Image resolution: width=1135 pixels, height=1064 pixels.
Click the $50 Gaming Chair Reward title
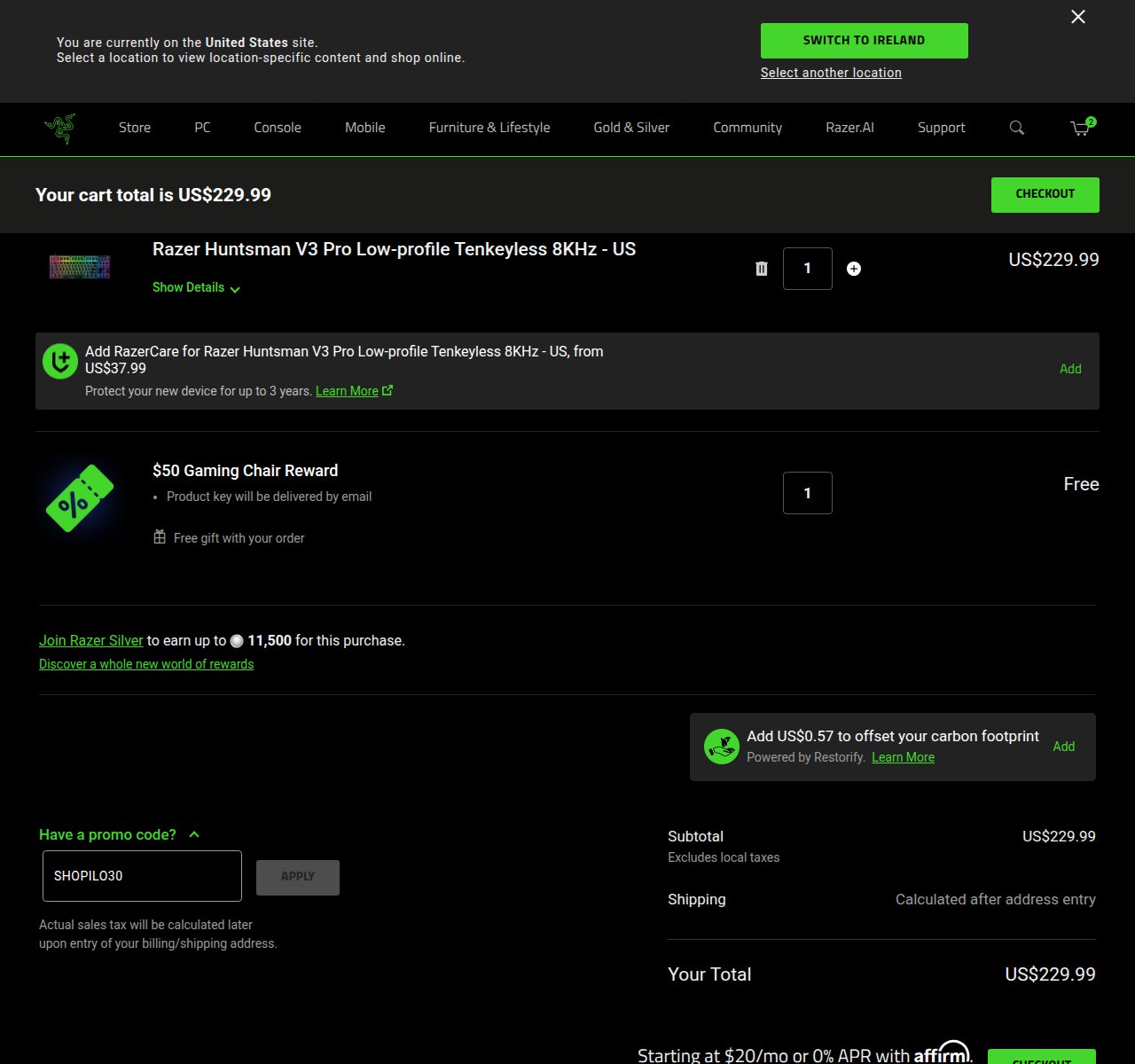245,471
